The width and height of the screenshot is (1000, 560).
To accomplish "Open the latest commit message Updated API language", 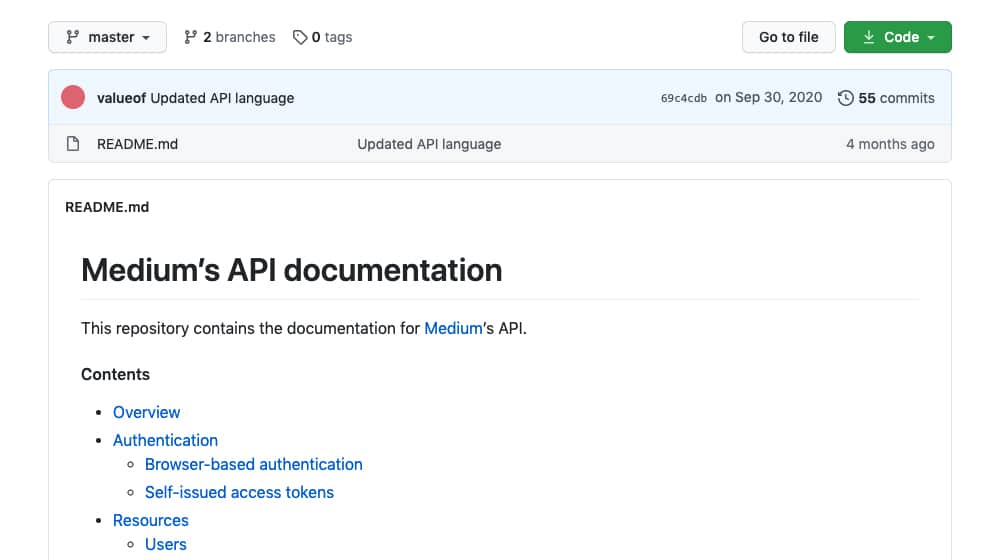I will (x=222, y=98).
